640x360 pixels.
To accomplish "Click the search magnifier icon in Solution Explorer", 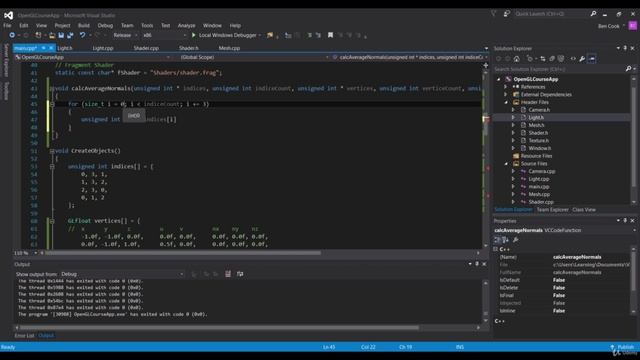I will point(629,69).
